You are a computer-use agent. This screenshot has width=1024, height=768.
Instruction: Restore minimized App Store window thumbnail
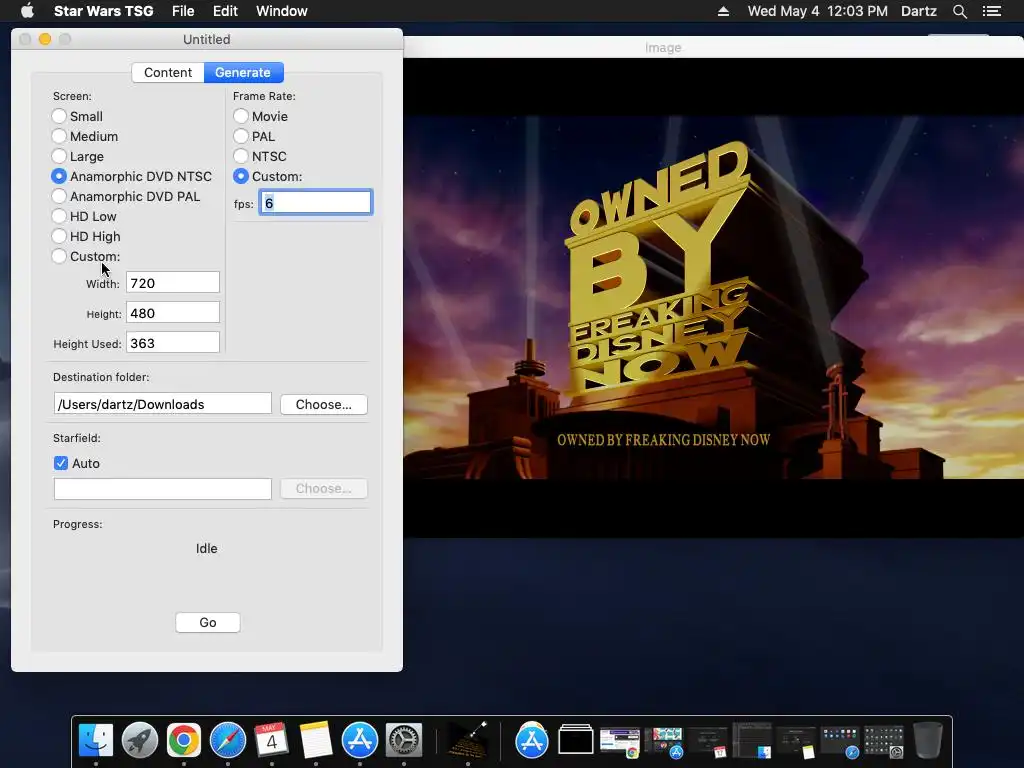664,742
